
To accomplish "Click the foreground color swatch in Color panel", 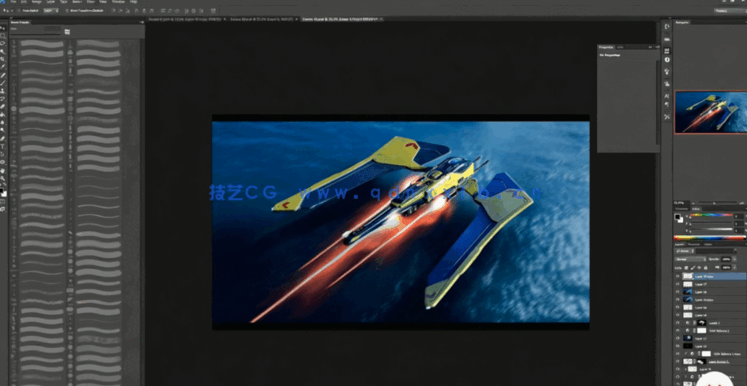I will [x=677, y=217].
